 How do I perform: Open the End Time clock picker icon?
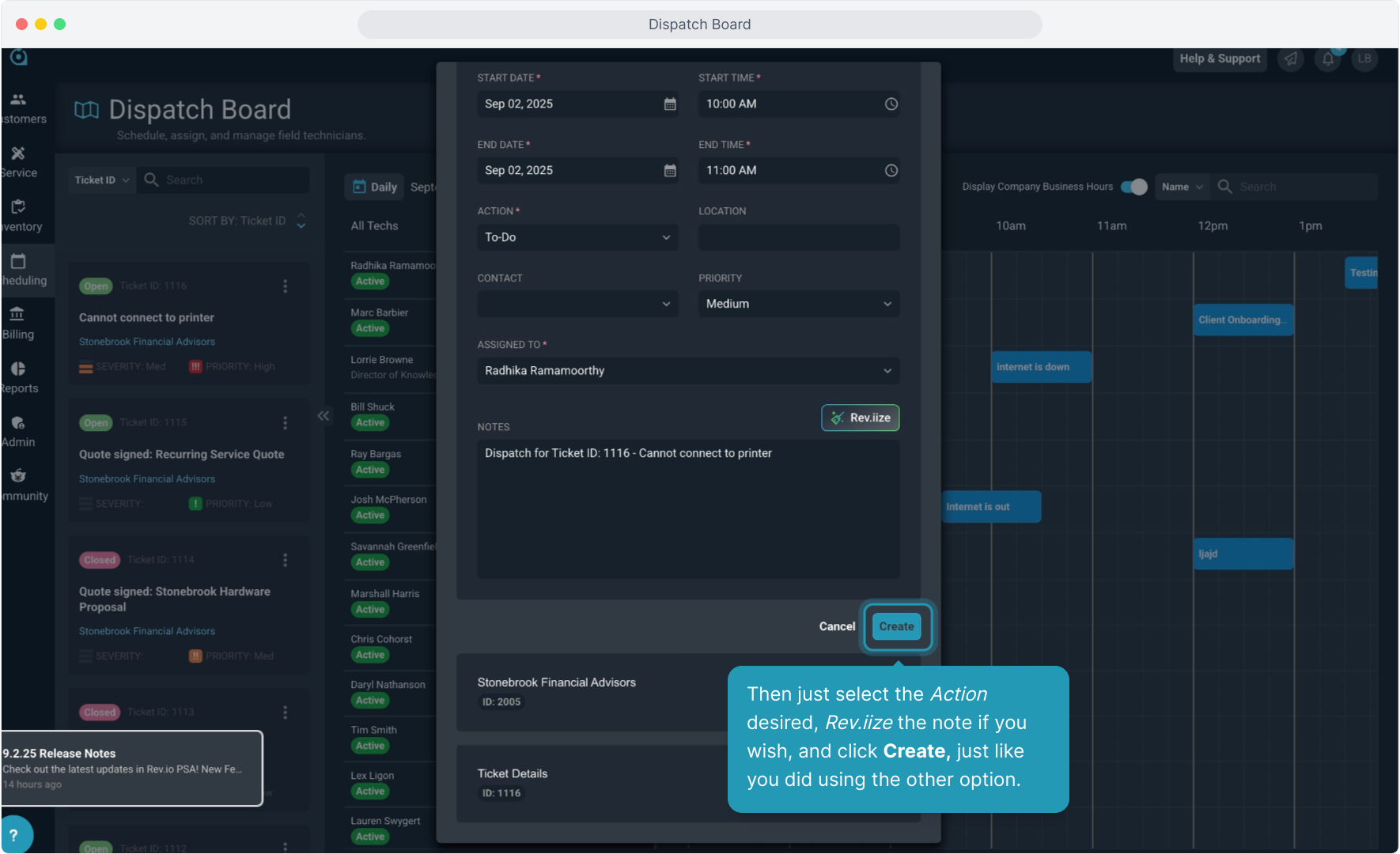click(891, 171)
